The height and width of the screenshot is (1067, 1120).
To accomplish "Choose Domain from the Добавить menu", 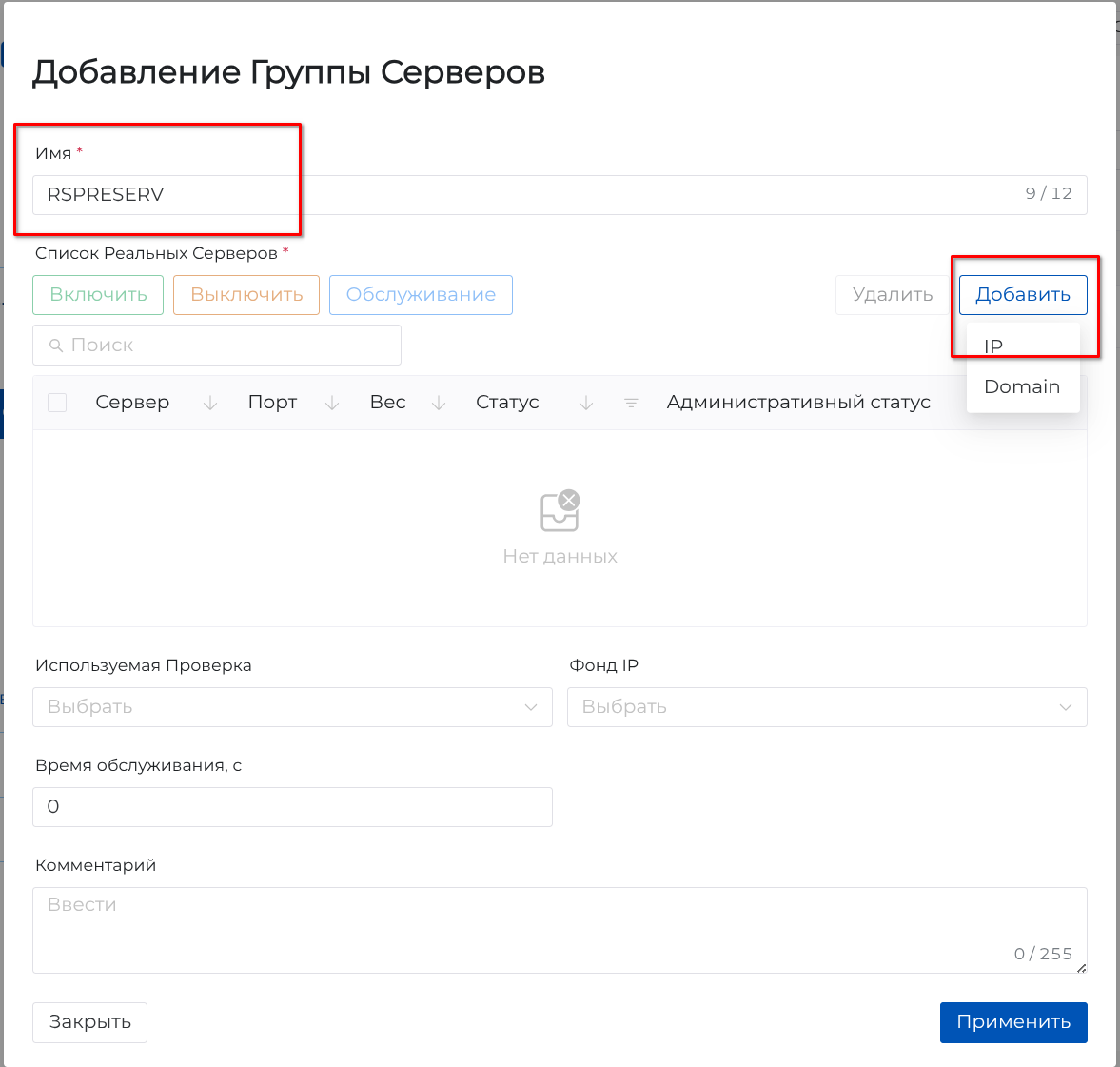I will [1022, 386].
